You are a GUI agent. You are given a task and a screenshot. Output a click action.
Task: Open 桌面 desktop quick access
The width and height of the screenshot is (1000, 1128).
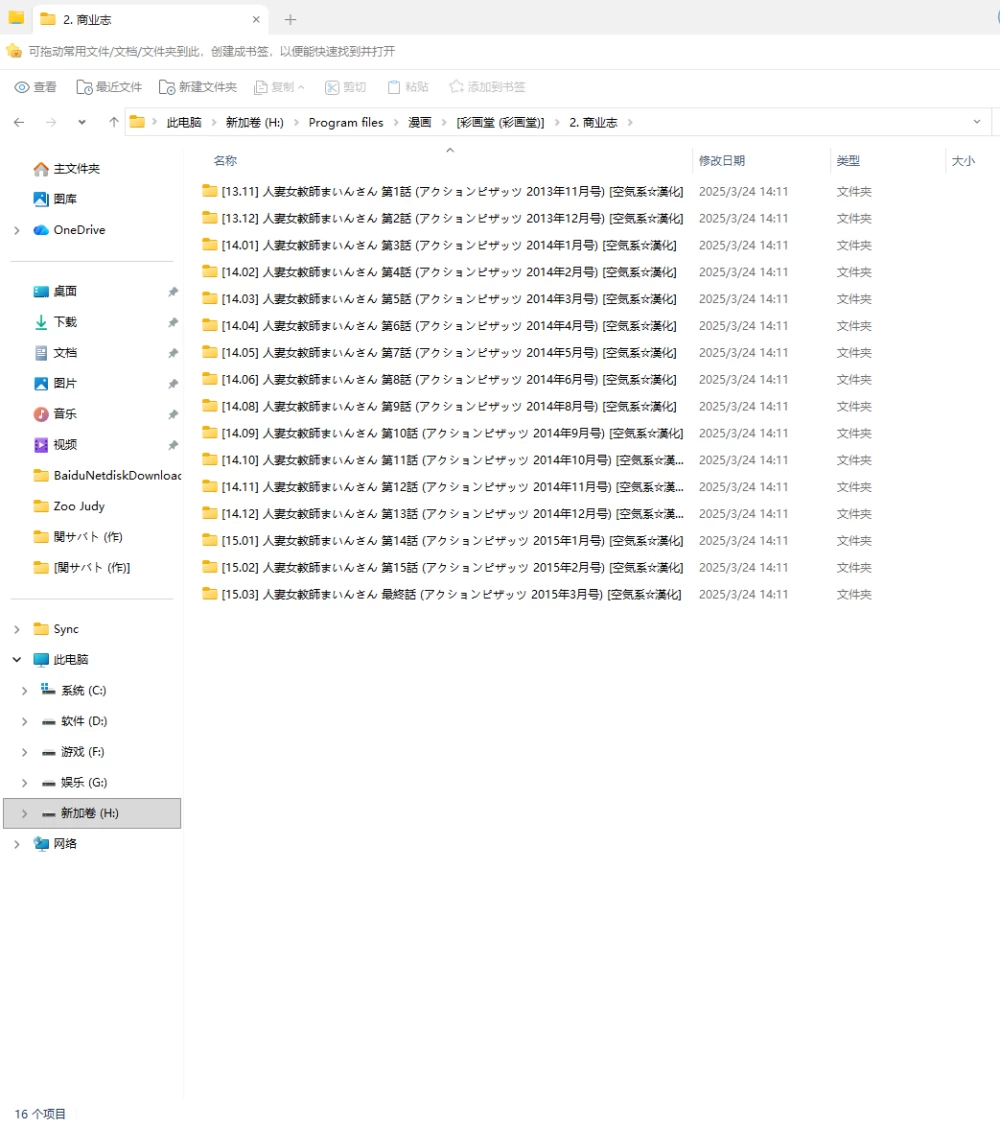(55, 291)
